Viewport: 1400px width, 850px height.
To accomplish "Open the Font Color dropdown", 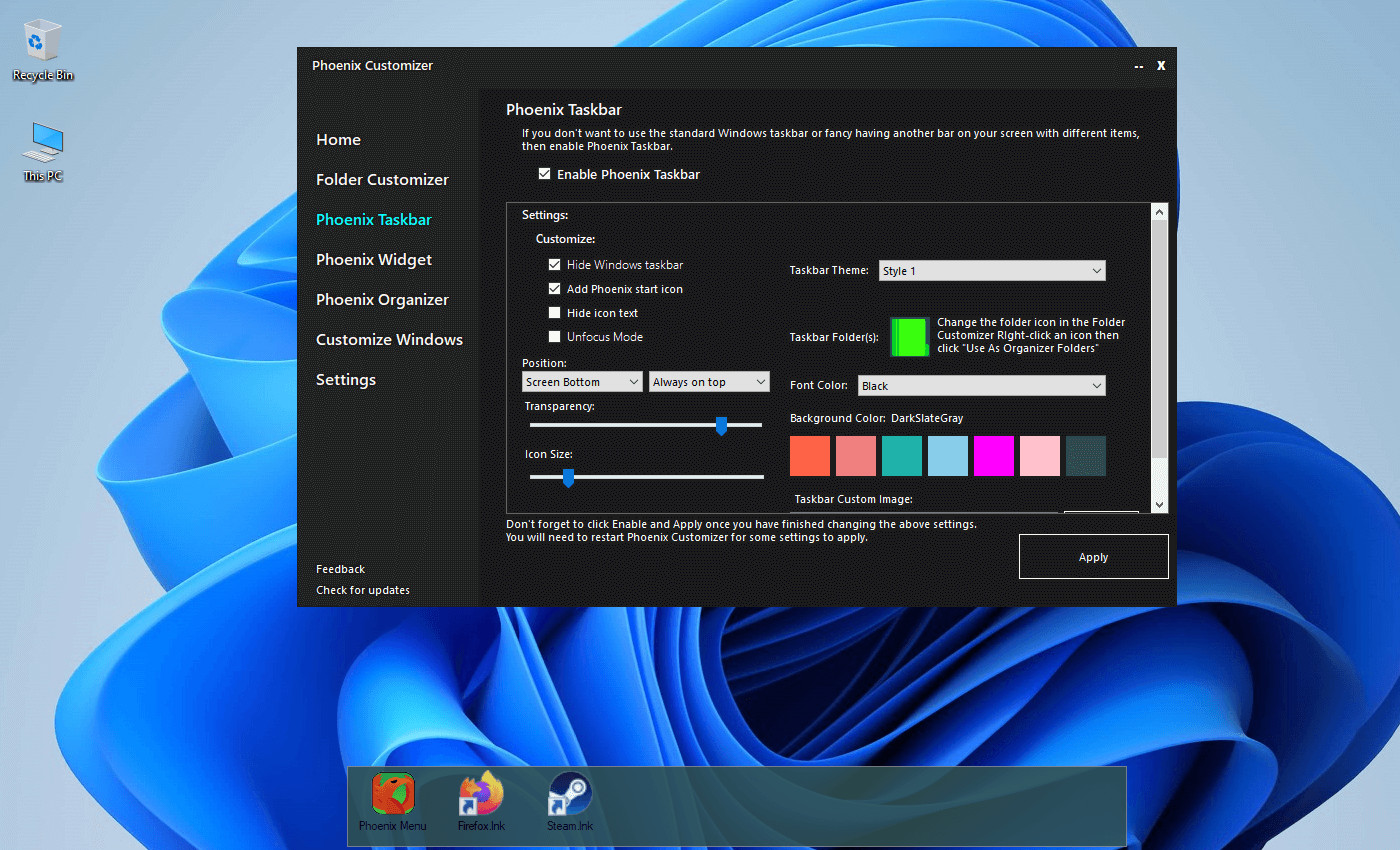I will [x=981, y=386].
